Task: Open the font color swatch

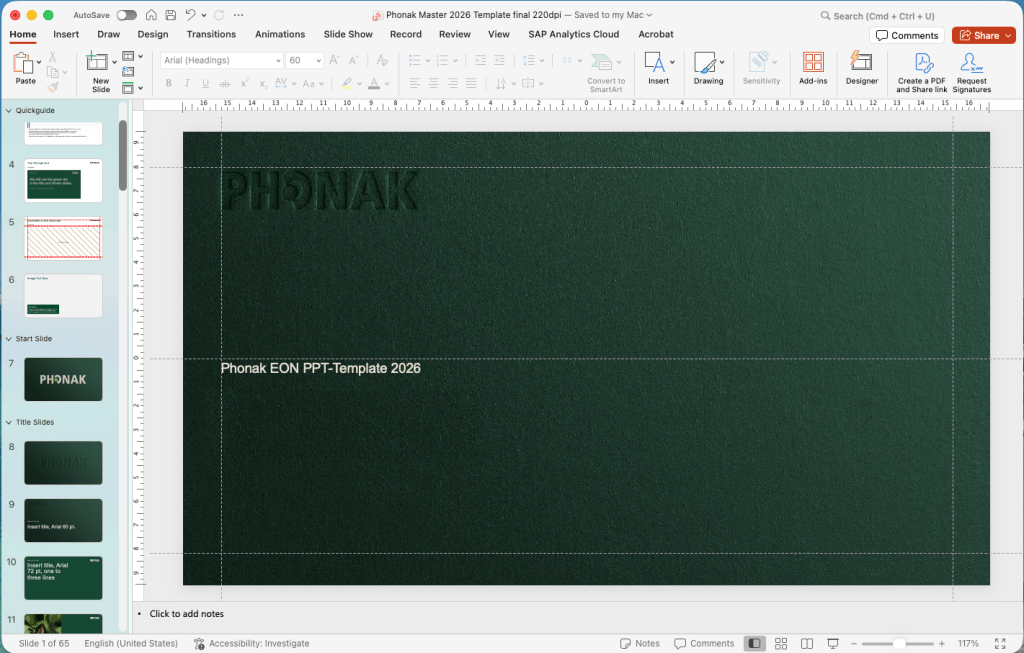Action: coord(374,84)
